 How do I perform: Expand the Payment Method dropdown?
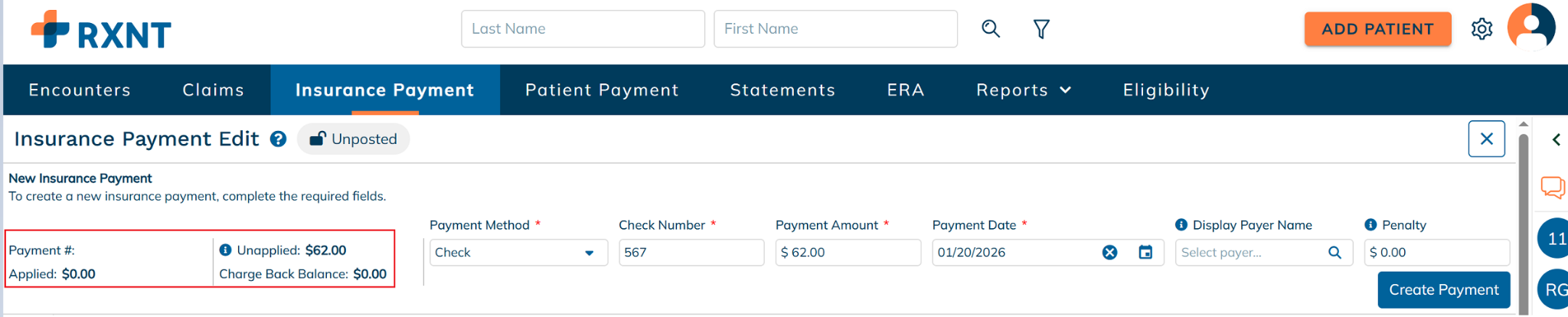click(589, 253)
